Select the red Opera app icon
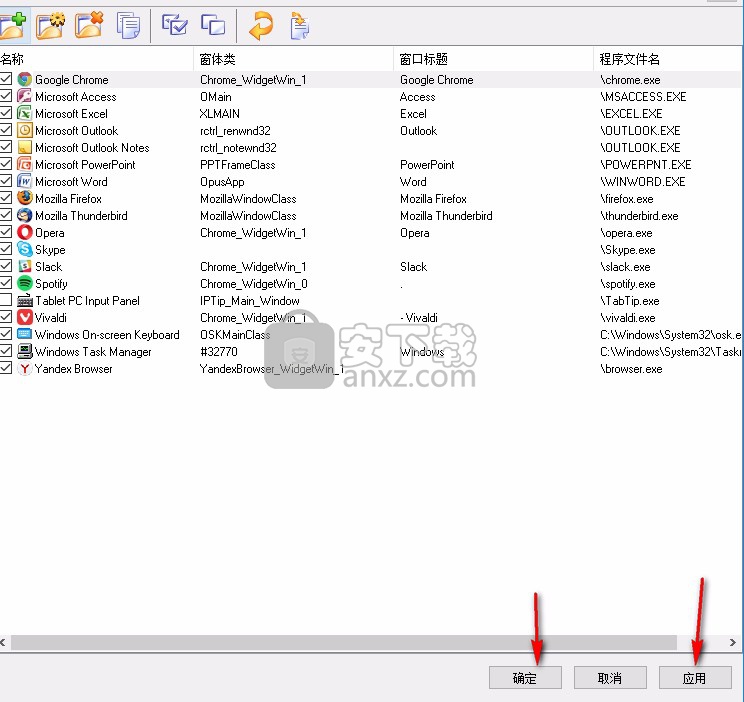The height and width of the screenshot is (702, 744). (x=25, y=232)
